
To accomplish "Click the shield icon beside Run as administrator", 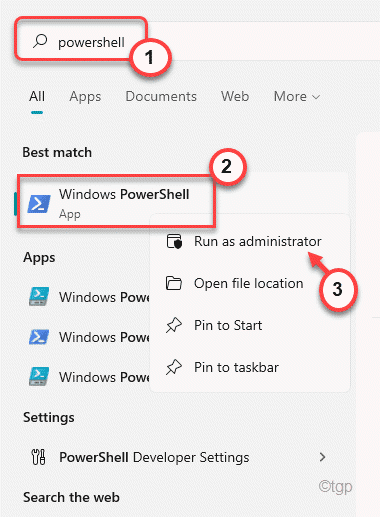I will pos(174,241).
